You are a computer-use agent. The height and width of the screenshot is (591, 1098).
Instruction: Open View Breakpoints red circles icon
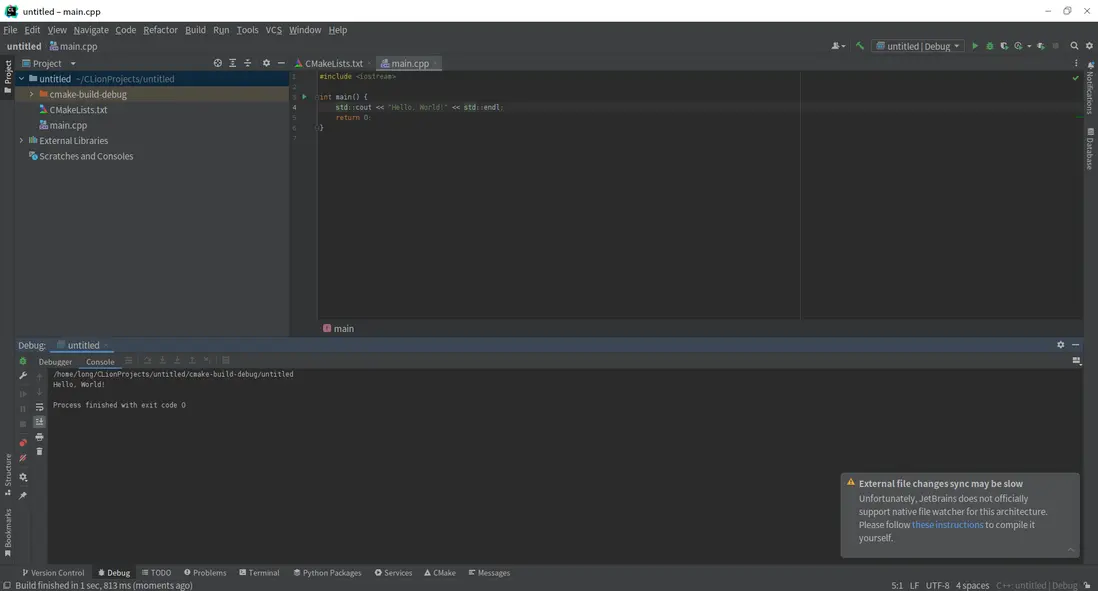pyautogui.click(x=23, y=443)
